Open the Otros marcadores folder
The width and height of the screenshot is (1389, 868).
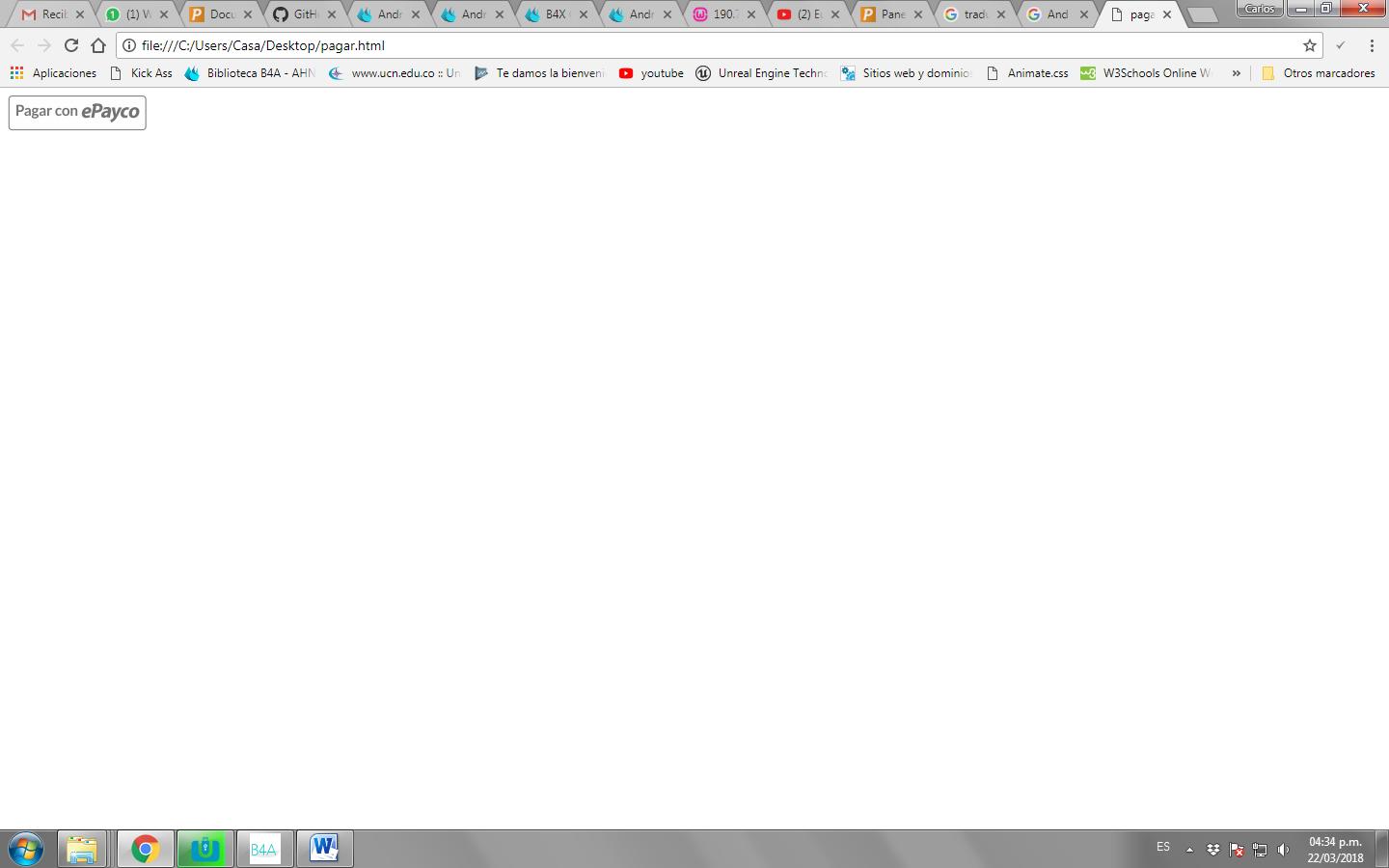point(1319,73)
